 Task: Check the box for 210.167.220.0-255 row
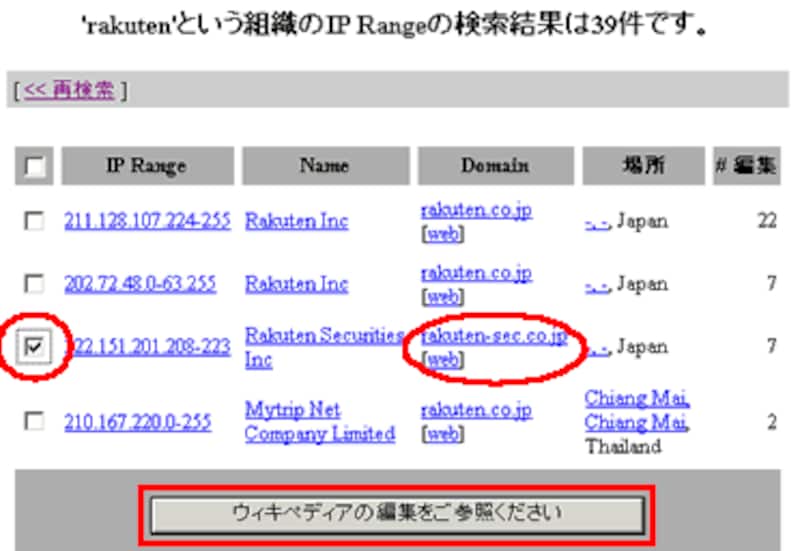point(34,421)
